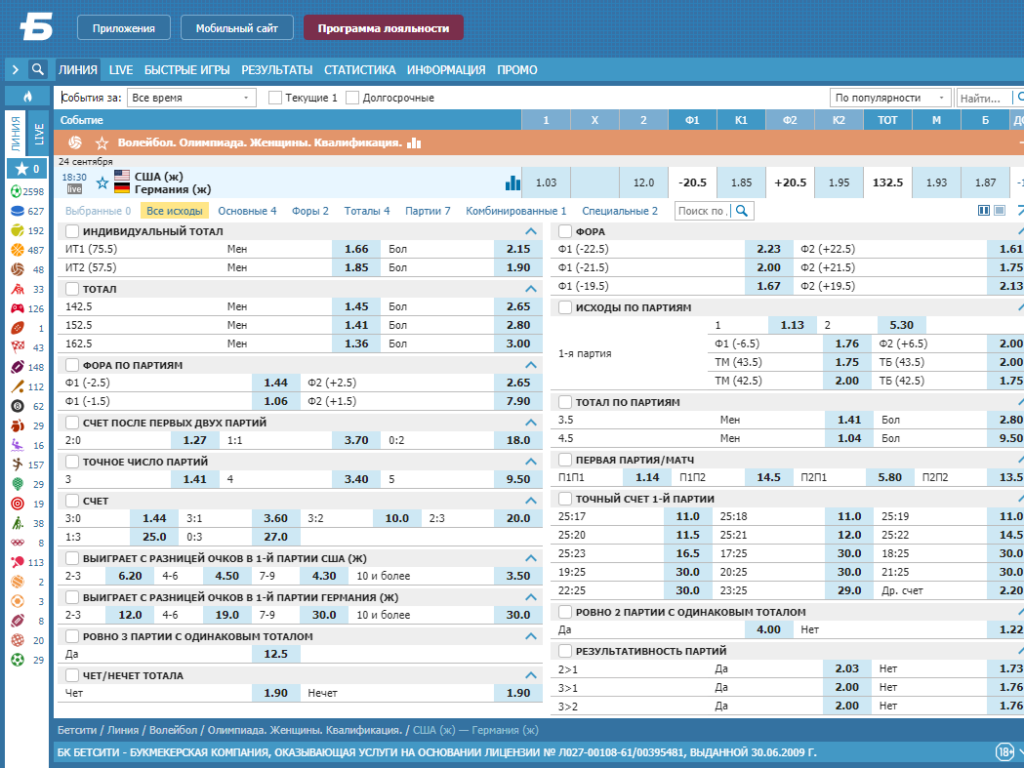Open the hot events flame icon

point(27,97)
